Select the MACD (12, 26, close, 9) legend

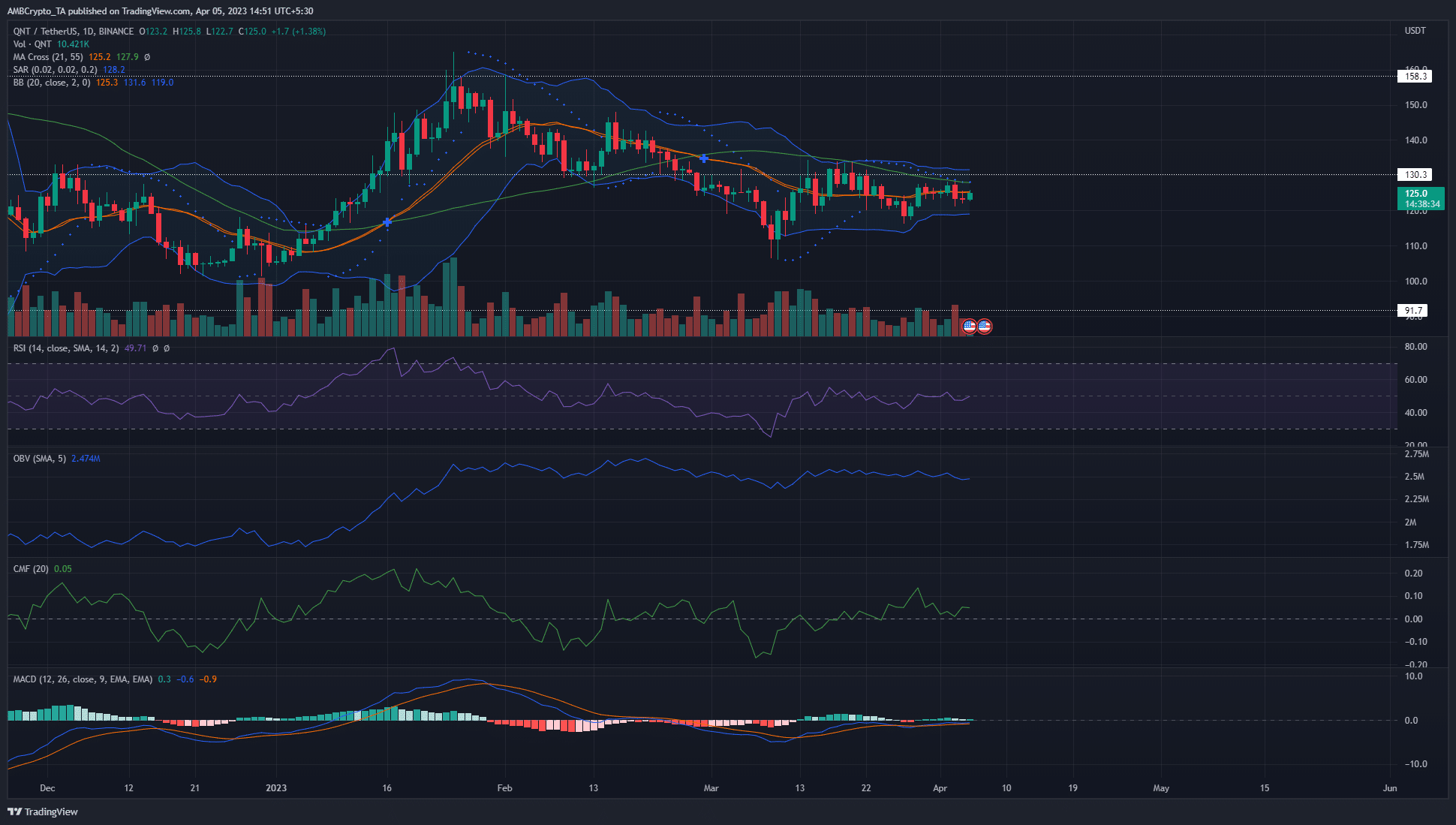point(83,679)
